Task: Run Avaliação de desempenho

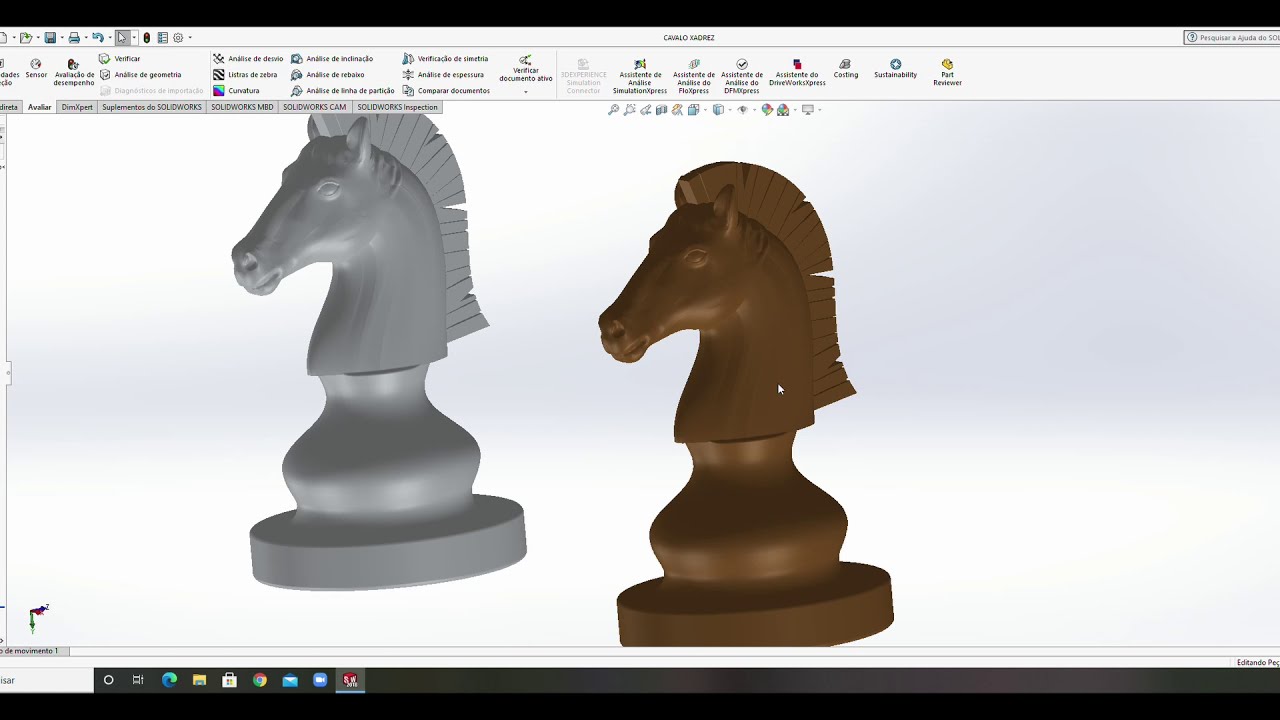Action: 74,71
